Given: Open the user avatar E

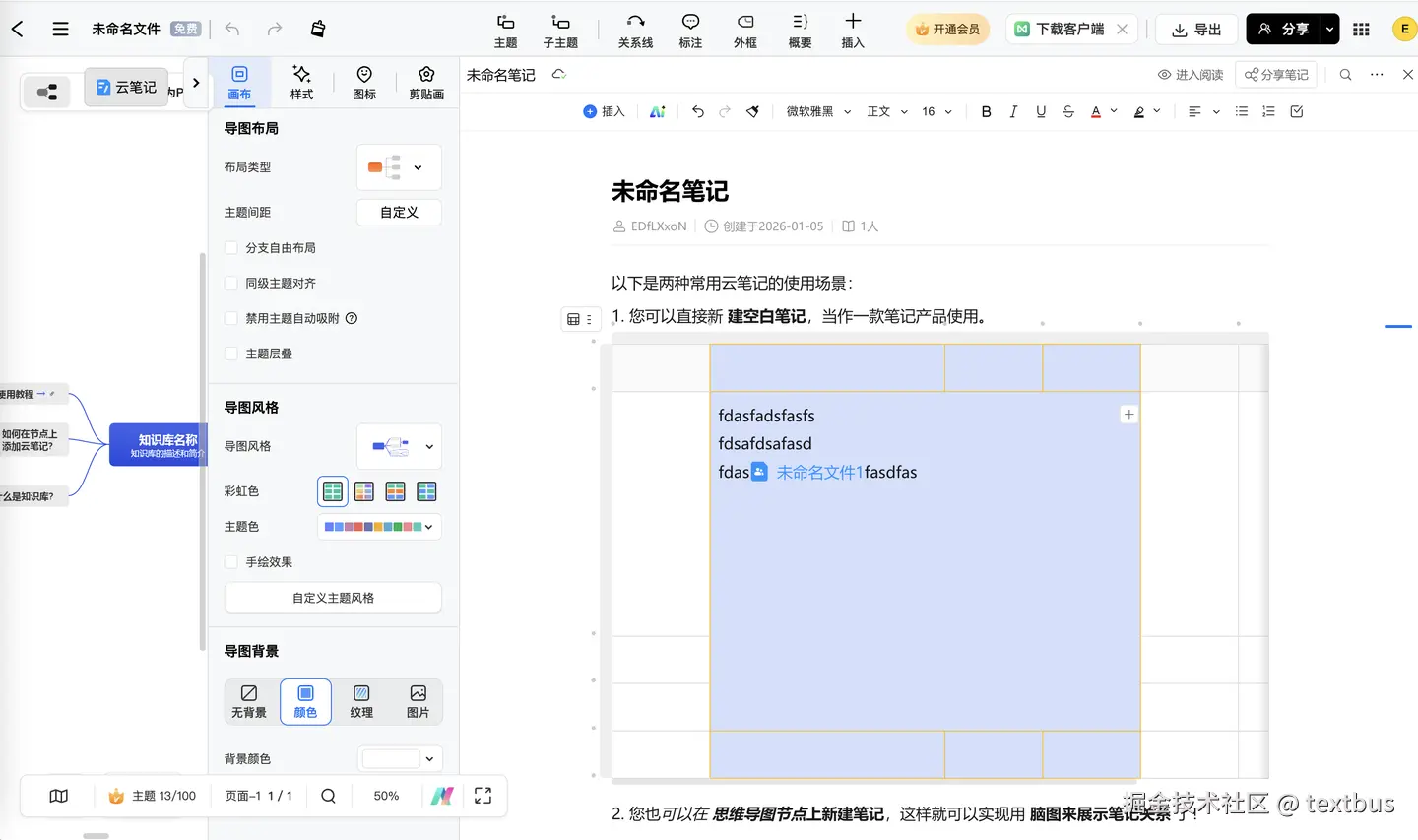Looking at the screenshot, I should 1404,30.
